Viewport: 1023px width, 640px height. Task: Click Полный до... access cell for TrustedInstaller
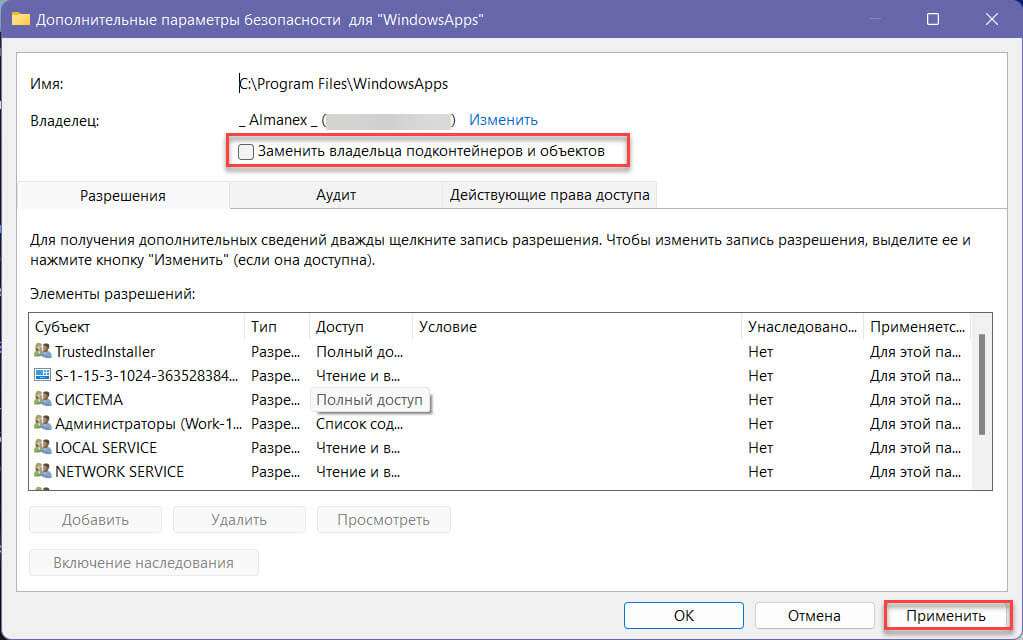[x=359, y=352]
